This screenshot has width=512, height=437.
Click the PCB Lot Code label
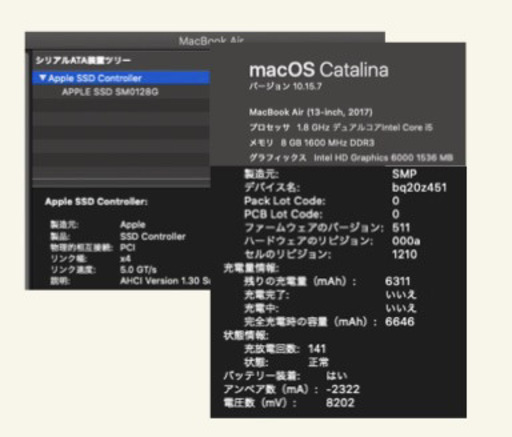[x=283, y=214]
